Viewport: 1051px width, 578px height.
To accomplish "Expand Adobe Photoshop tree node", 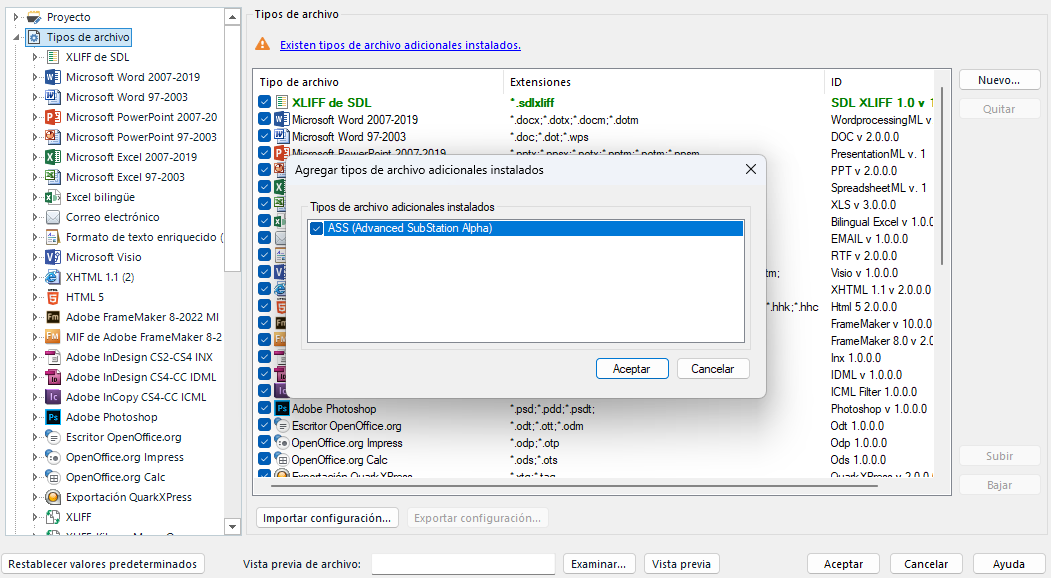I will point(35,417).
